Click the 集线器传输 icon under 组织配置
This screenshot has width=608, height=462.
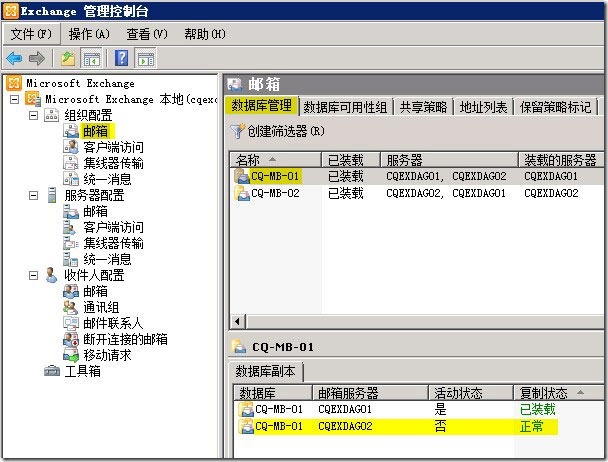pyautogui.click(x=71, y=163)
